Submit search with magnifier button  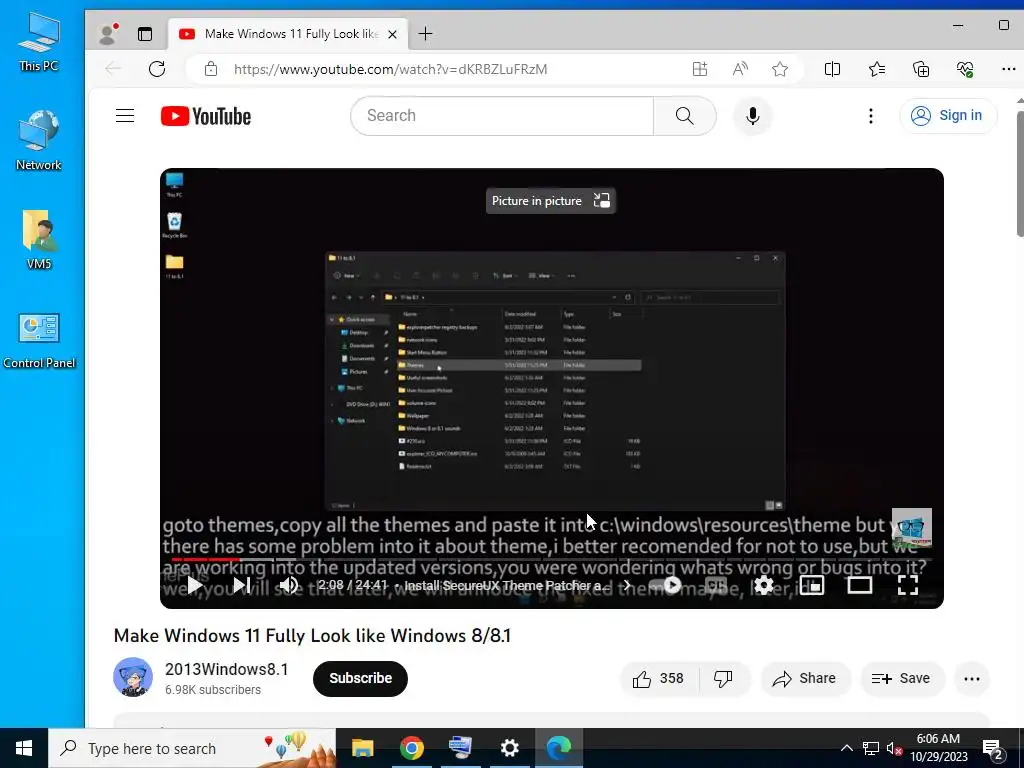pyautogui.click(x=684, y=116)
